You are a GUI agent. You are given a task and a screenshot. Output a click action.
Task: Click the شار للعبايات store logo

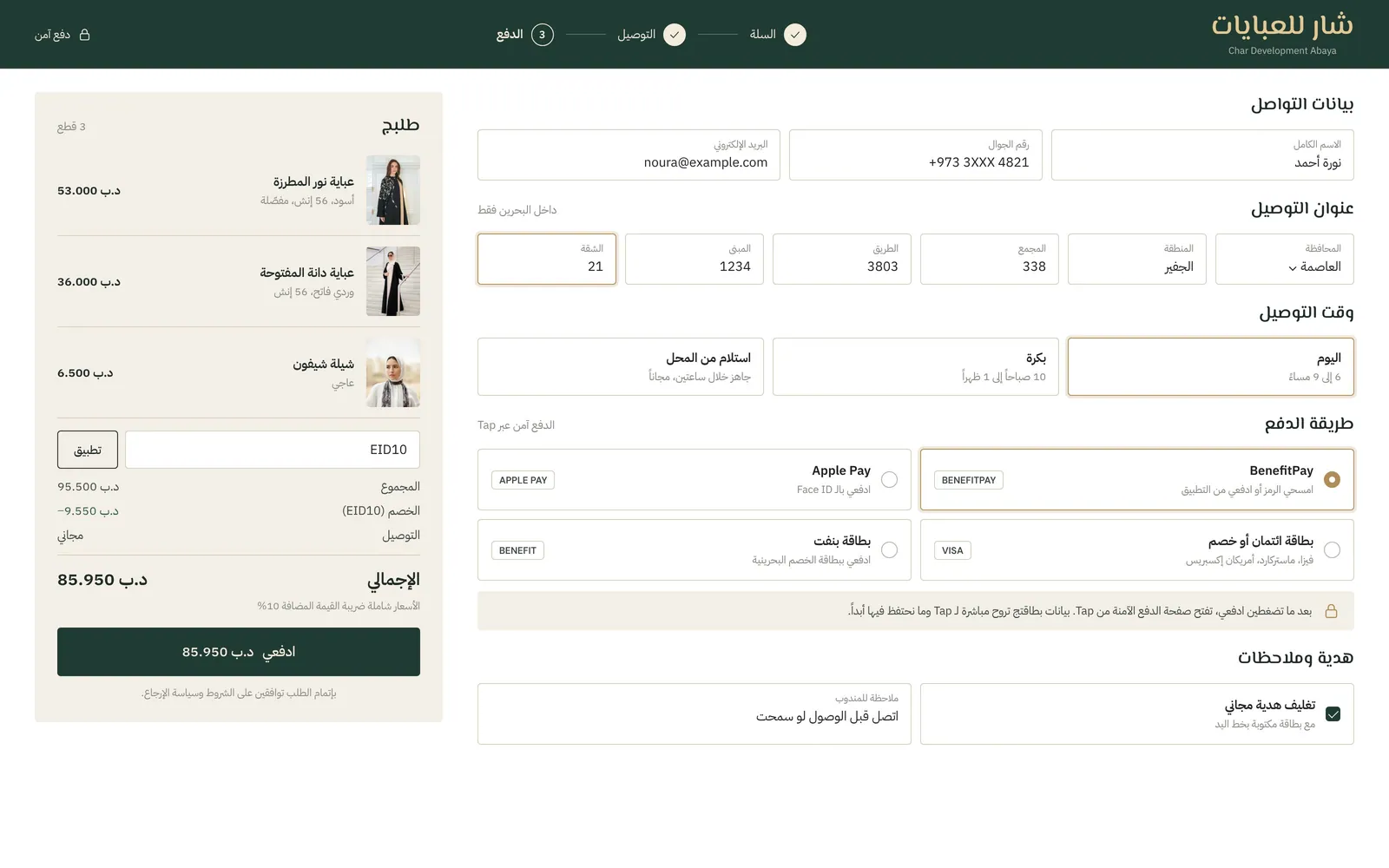1282,33
